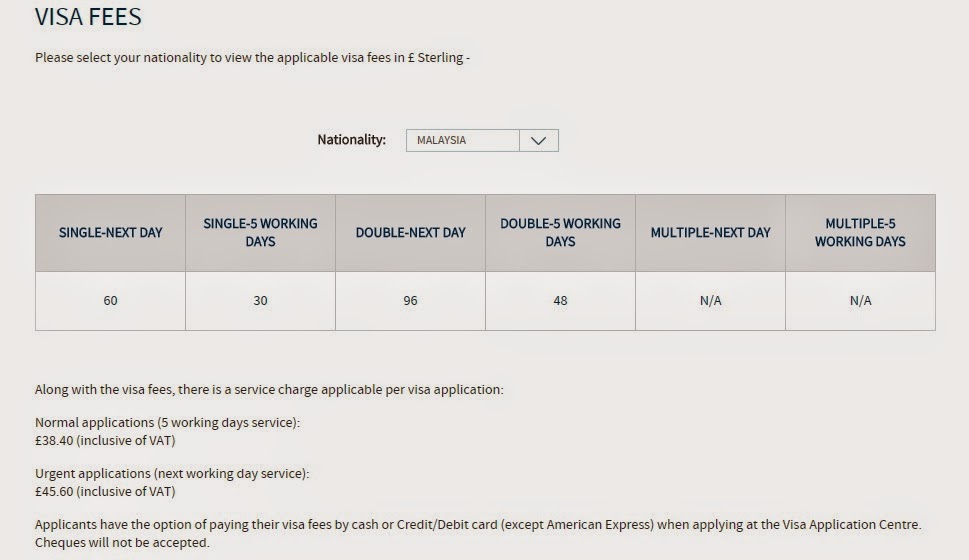Screen dimensions: 969x560
Task: Click the N/A cell under MULTIPLE-NEXT DAY
Action: point(711,301)
